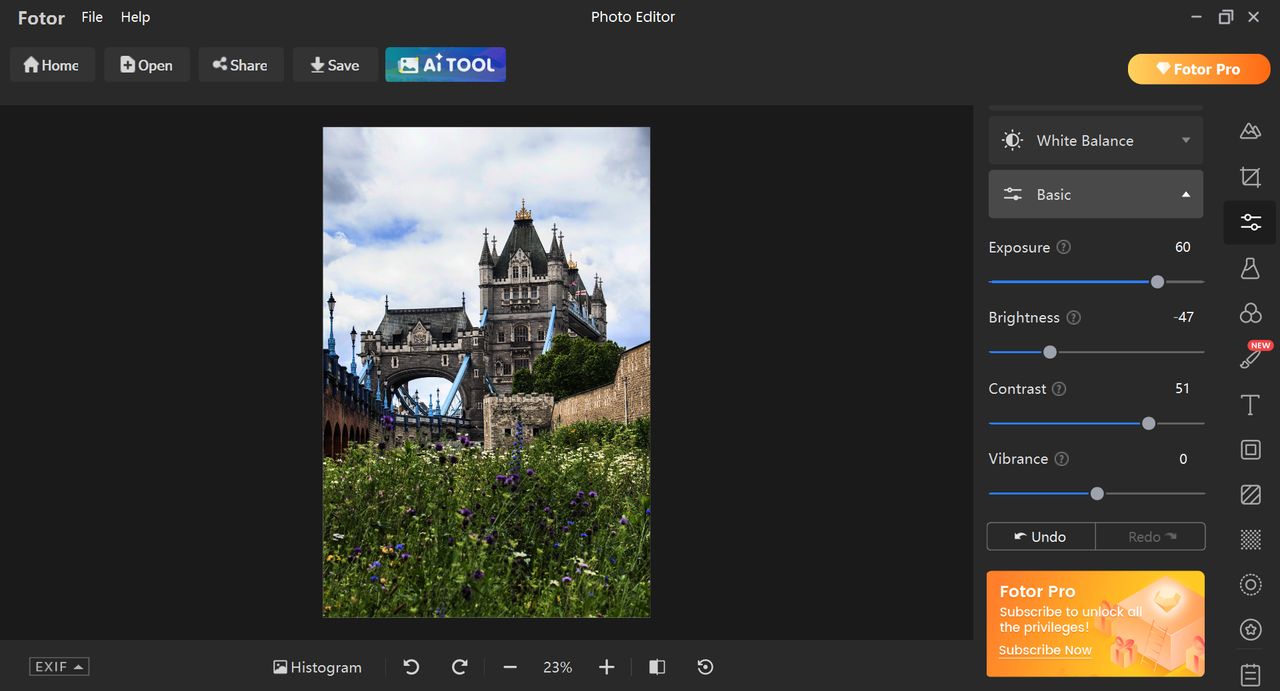Click the Fotor logo in title bar
This screenshot has width=1280, height=691.
point(41,18)
